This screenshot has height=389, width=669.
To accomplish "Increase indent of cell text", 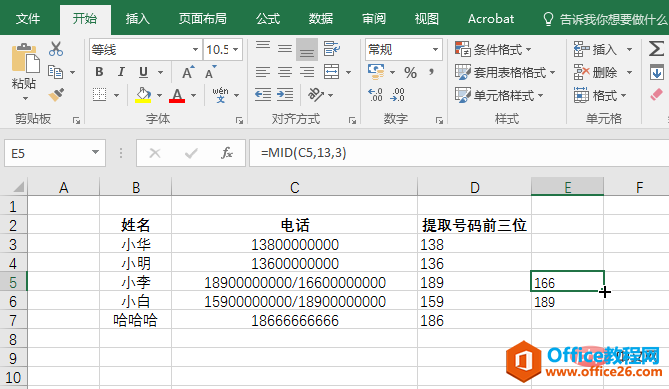I will click(285, 95).
